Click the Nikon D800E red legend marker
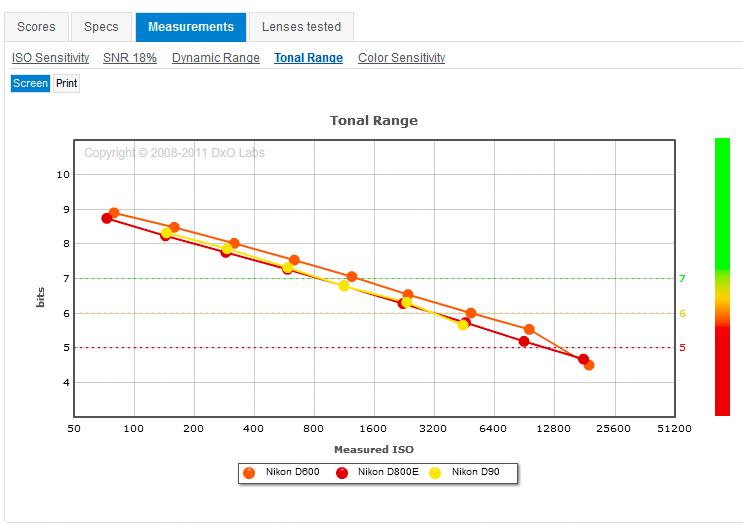The image size is (743, 525). click(x=342, y=472)
